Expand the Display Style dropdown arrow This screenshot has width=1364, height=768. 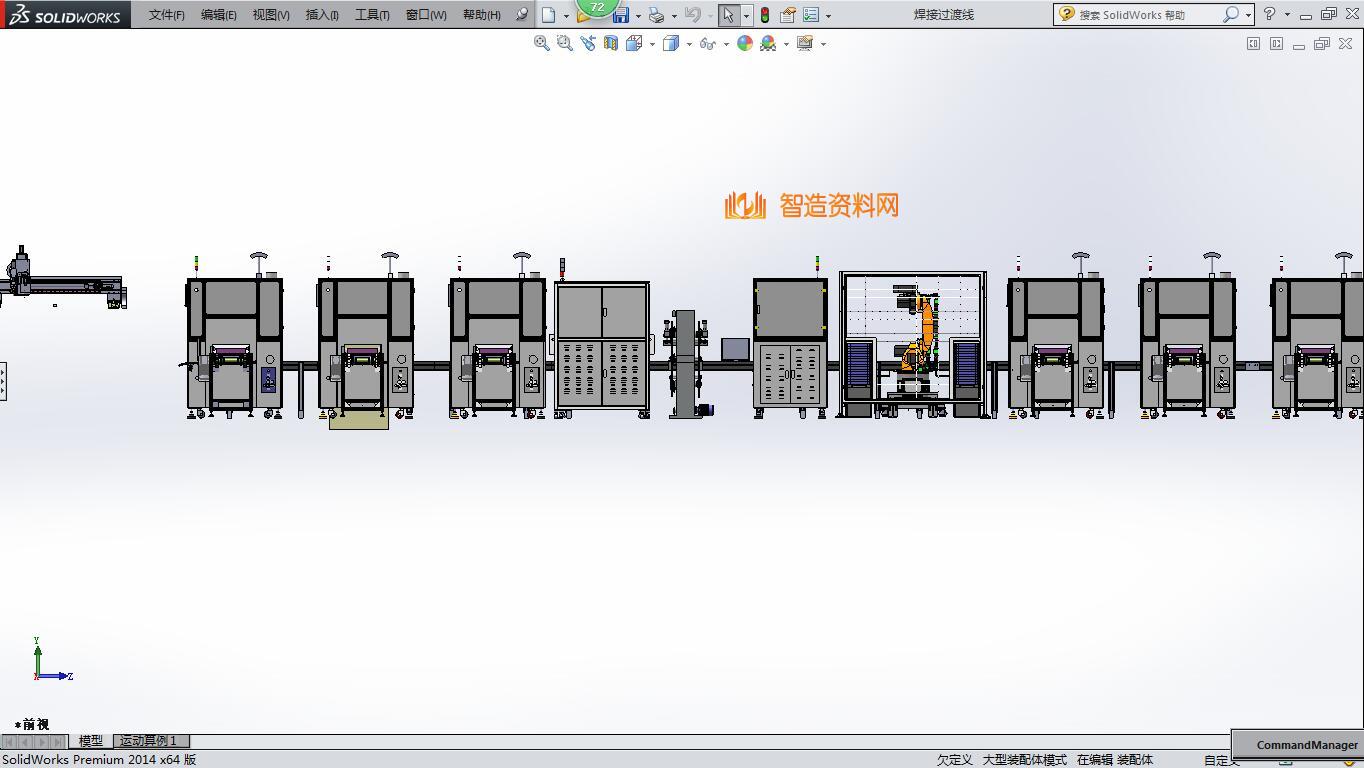pyautogui.click(x=689, y=44)
